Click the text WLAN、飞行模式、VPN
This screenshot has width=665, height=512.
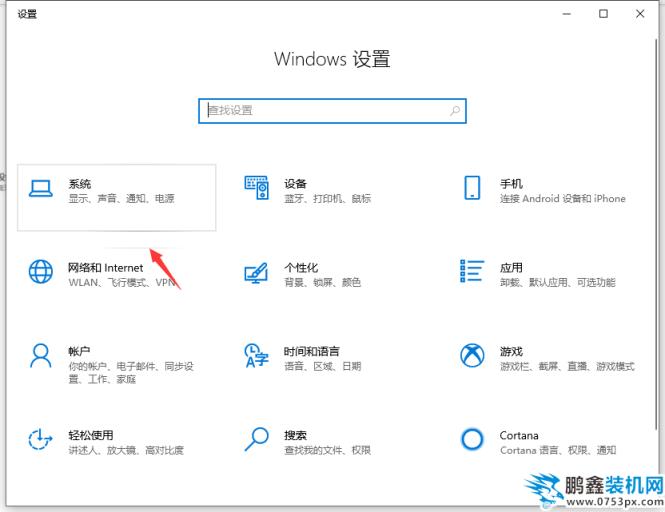pos(122,283)
